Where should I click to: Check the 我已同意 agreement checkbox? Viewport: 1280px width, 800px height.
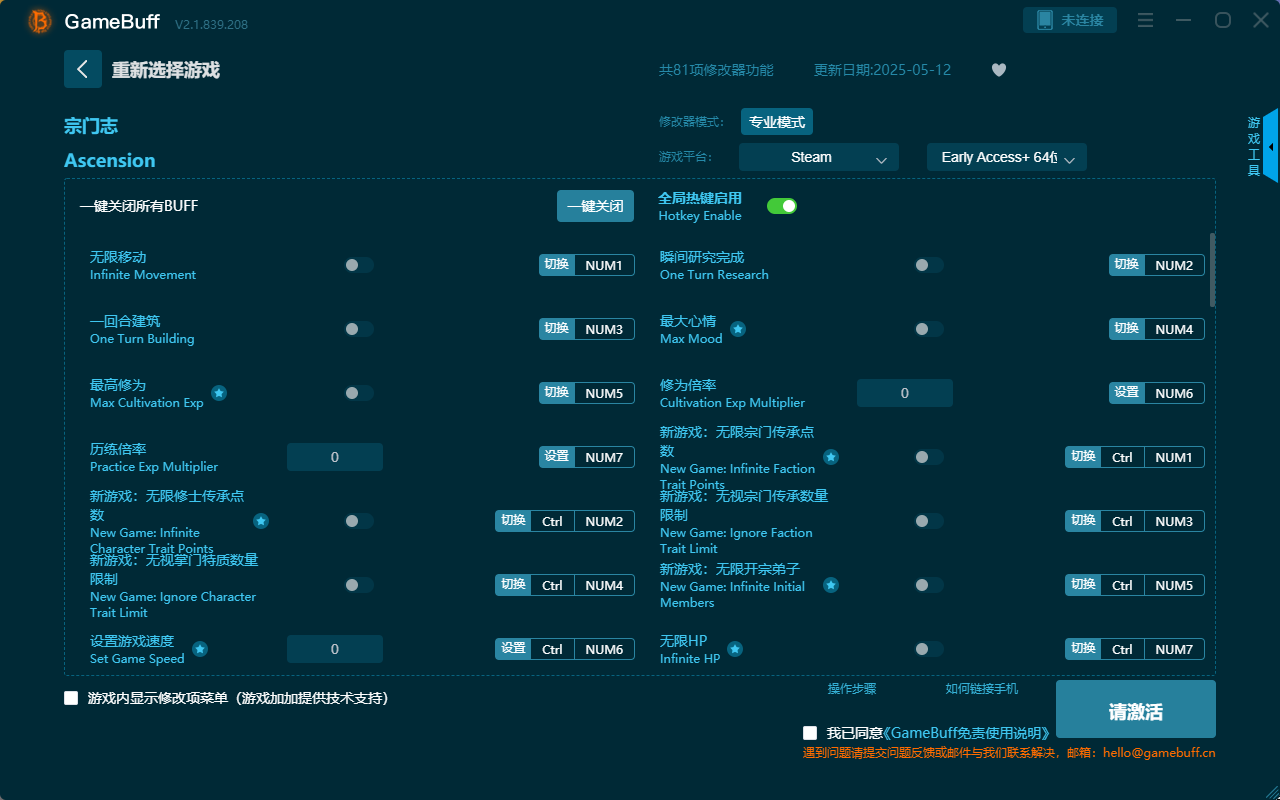click(x=810, y=732)
